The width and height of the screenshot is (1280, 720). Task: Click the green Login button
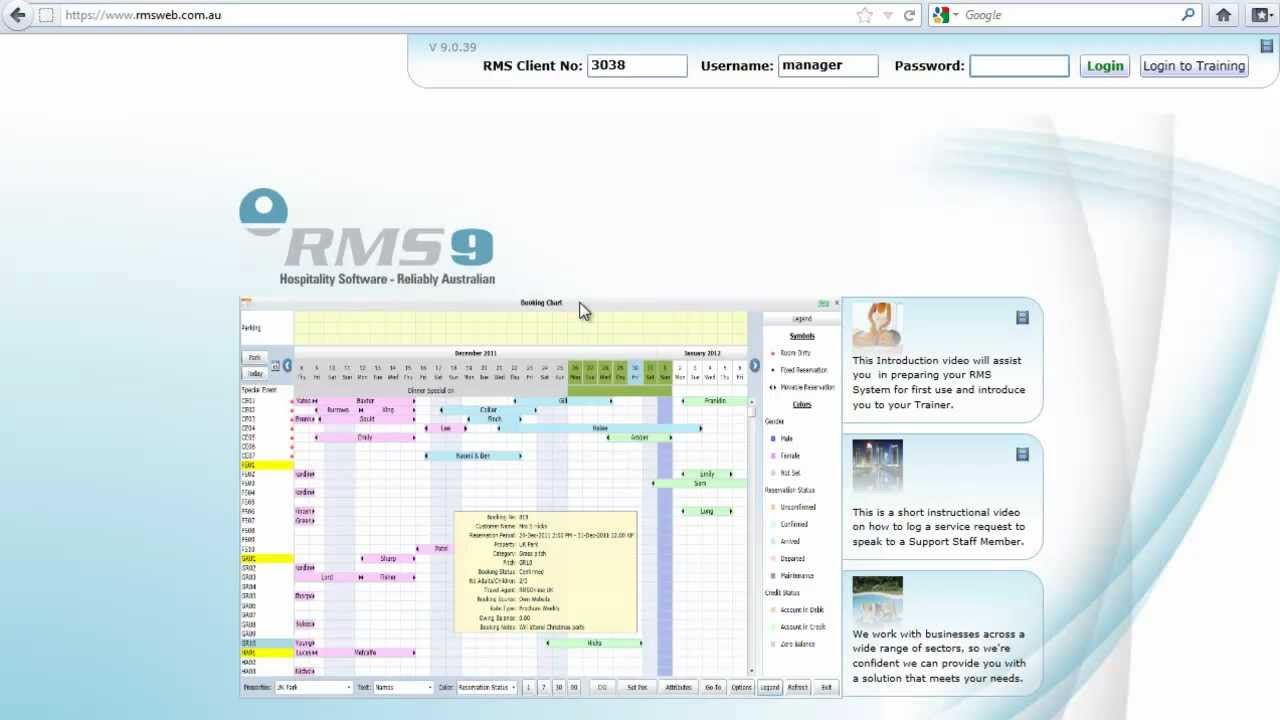(x=1105, y=66)
